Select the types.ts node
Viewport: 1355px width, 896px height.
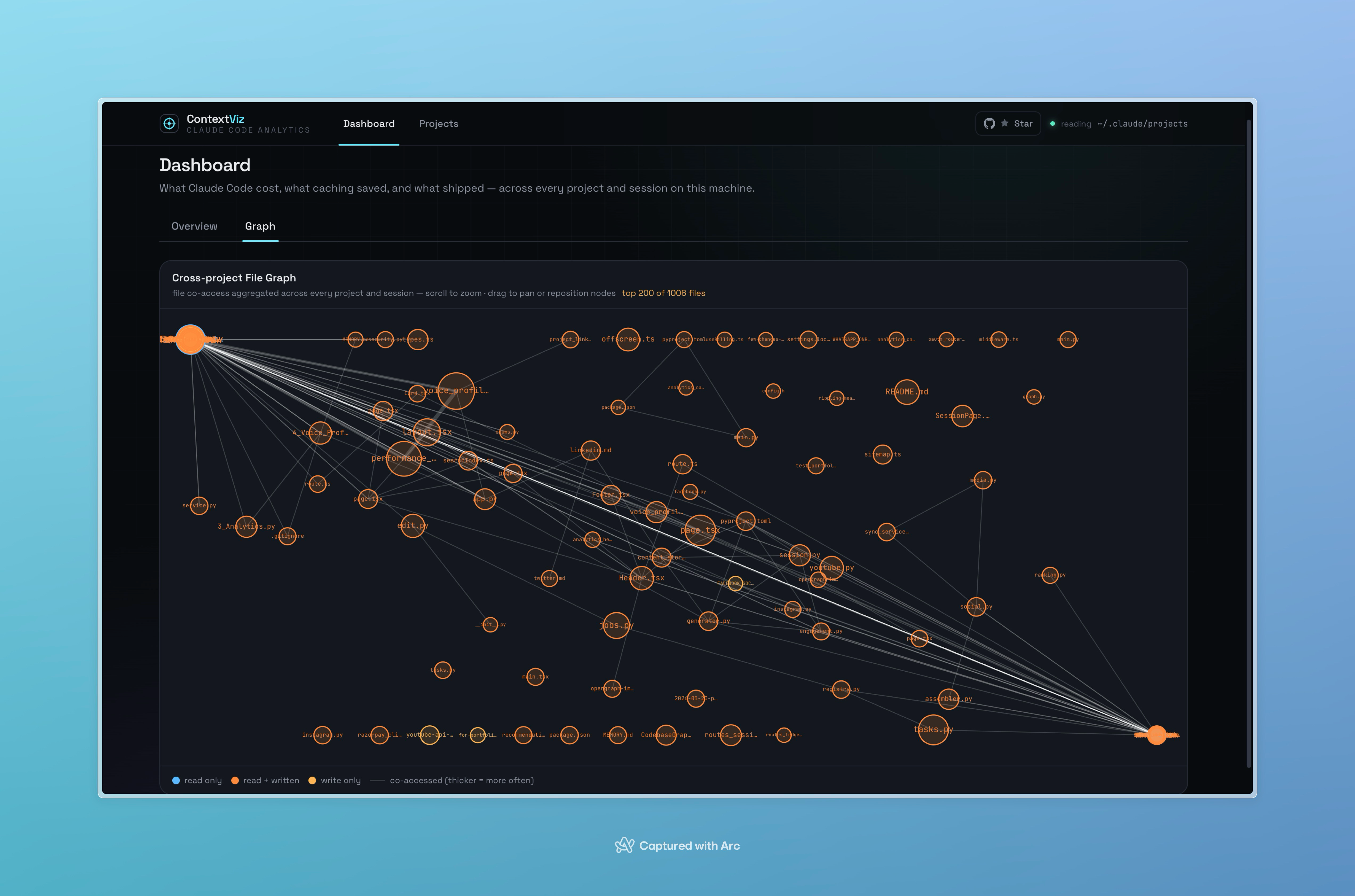click(417, 339)
